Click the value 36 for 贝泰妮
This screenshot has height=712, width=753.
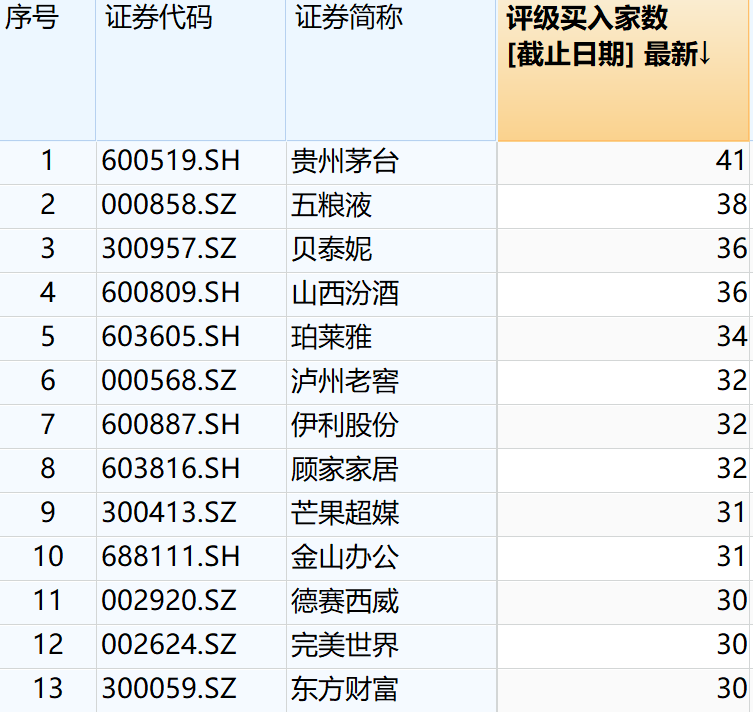[732, 249]
